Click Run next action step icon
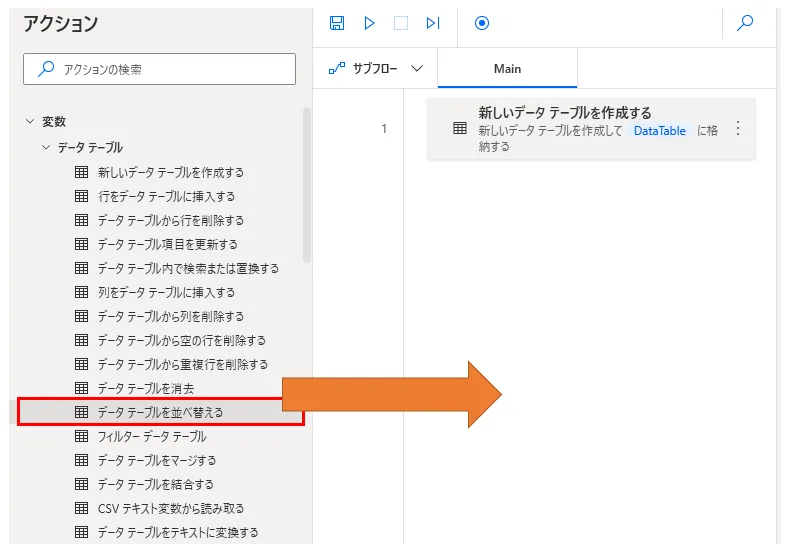The height and width of the screenshot is (550, 789). click(x=432, y=23)
